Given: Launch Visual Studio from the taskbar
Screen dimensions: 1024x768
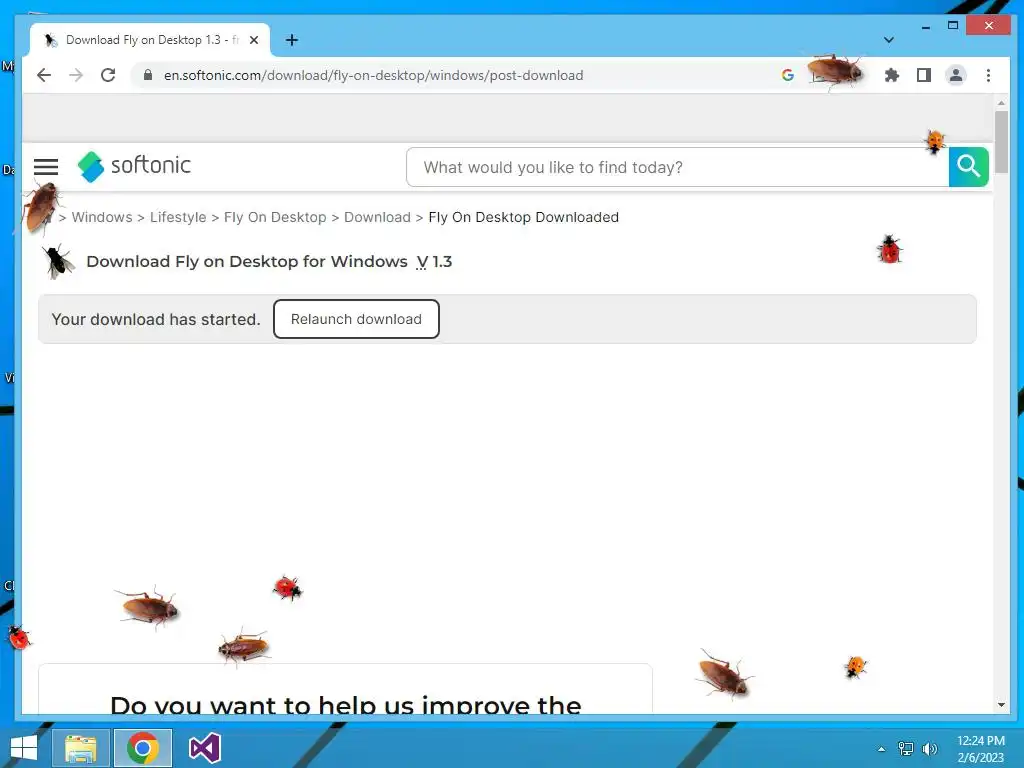Looking at the screenshot, I should 204,748.
